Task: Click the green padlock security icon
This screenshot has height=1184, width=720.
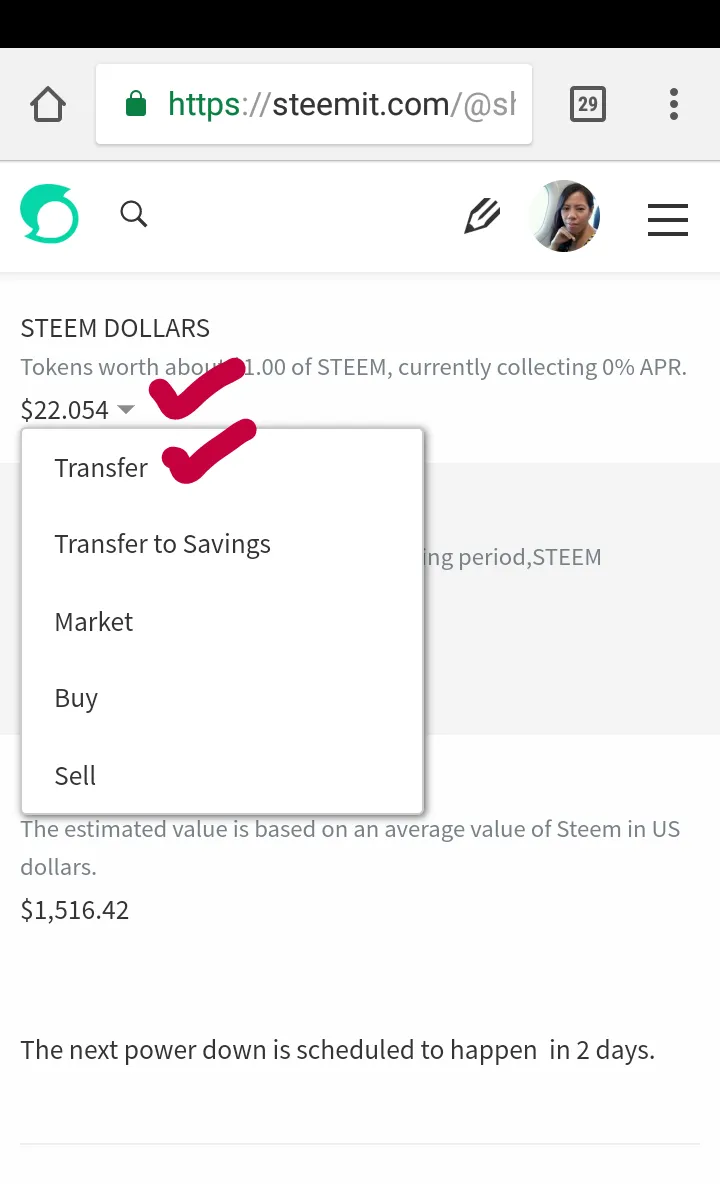Action: pyautogui.click(x=136, y=103)
